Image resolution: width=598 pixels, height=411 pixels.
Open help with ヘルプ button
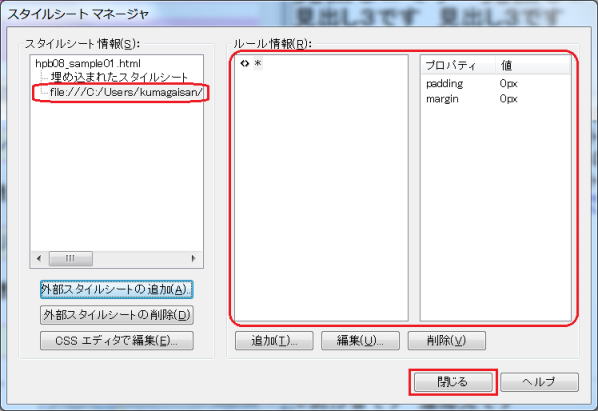(x=539, y=382)
